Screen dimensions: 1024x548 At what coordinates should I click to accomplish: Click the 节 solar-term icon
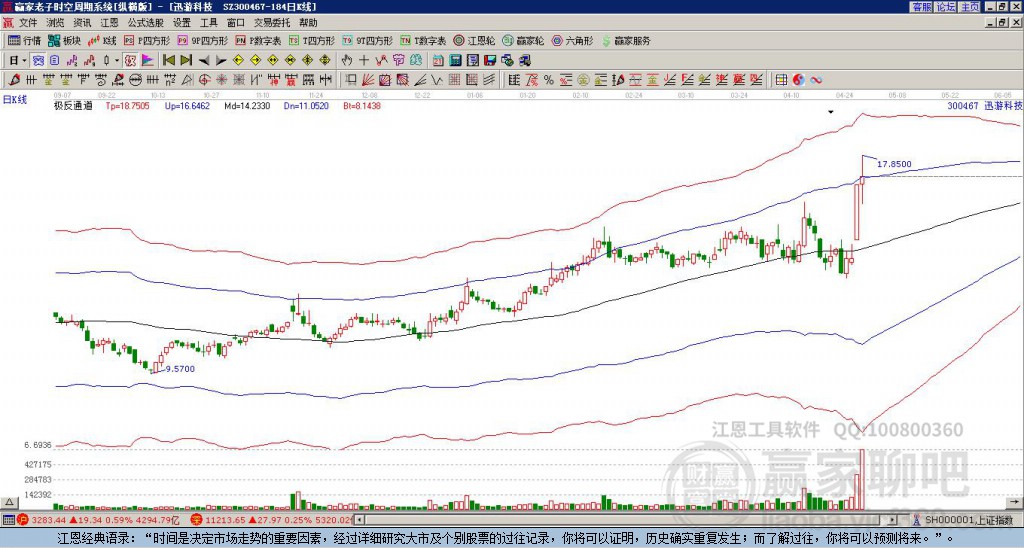tap(398, 61)
